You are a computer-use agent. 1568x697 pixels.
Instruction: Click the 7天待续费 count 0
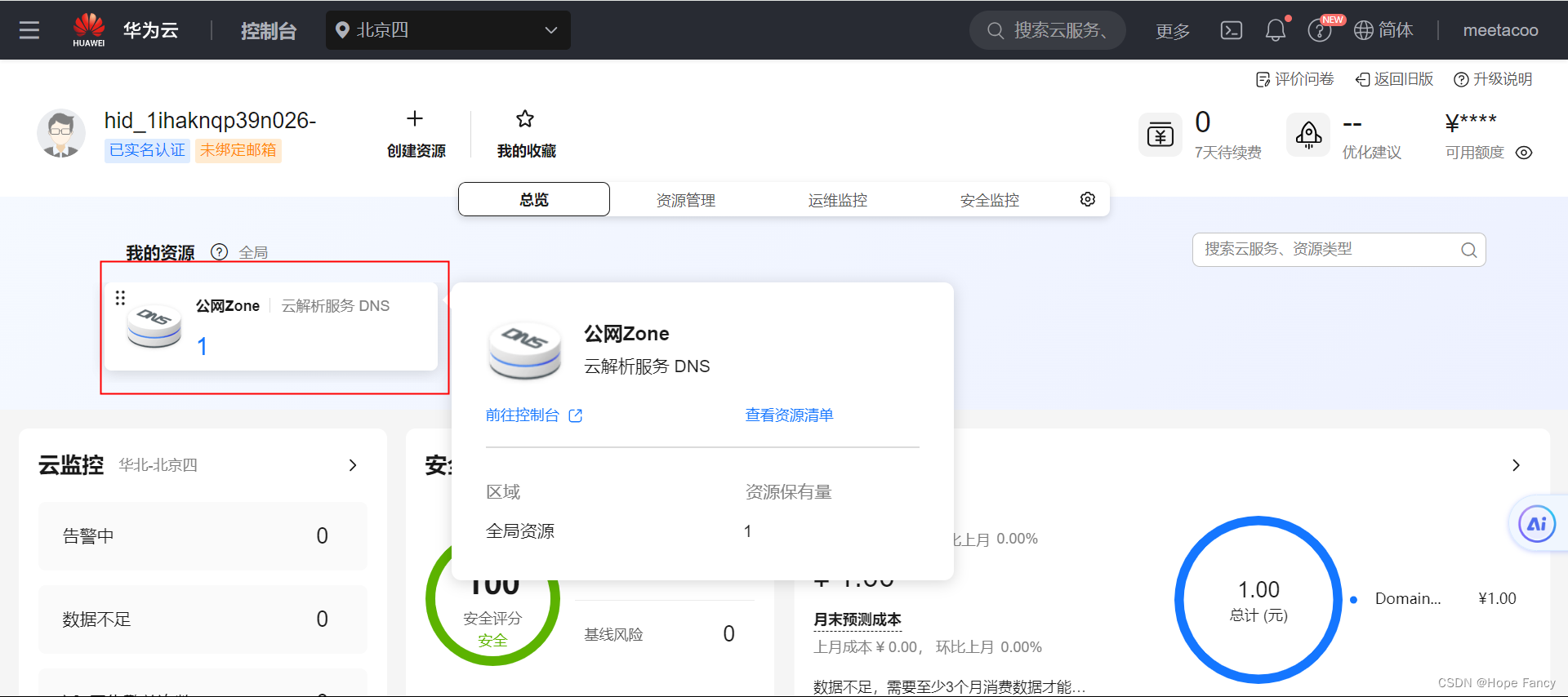coord(1203,122)
